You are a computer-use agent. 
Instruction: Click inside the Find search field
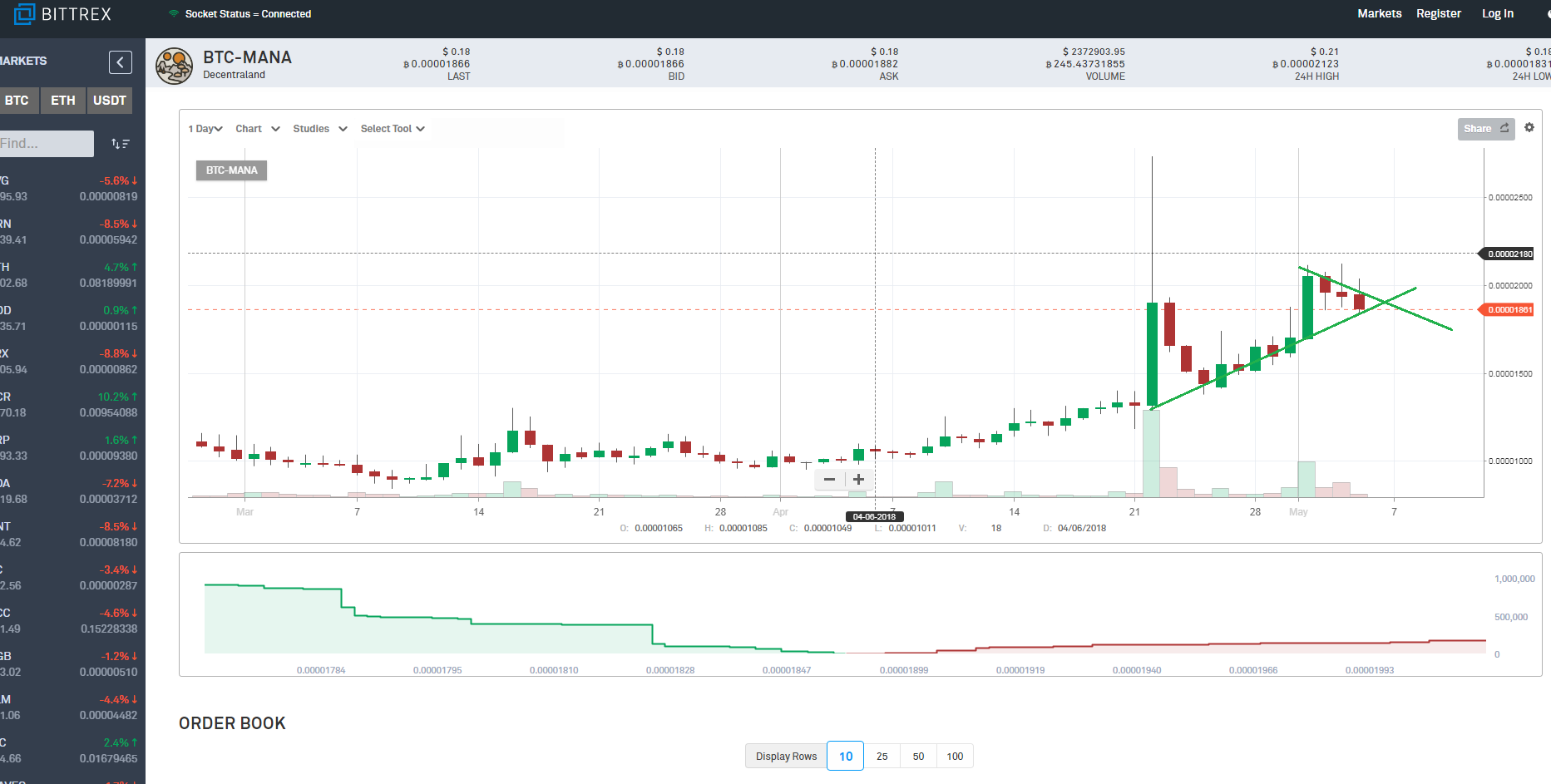pyautogui.click(x=46, y=143)
